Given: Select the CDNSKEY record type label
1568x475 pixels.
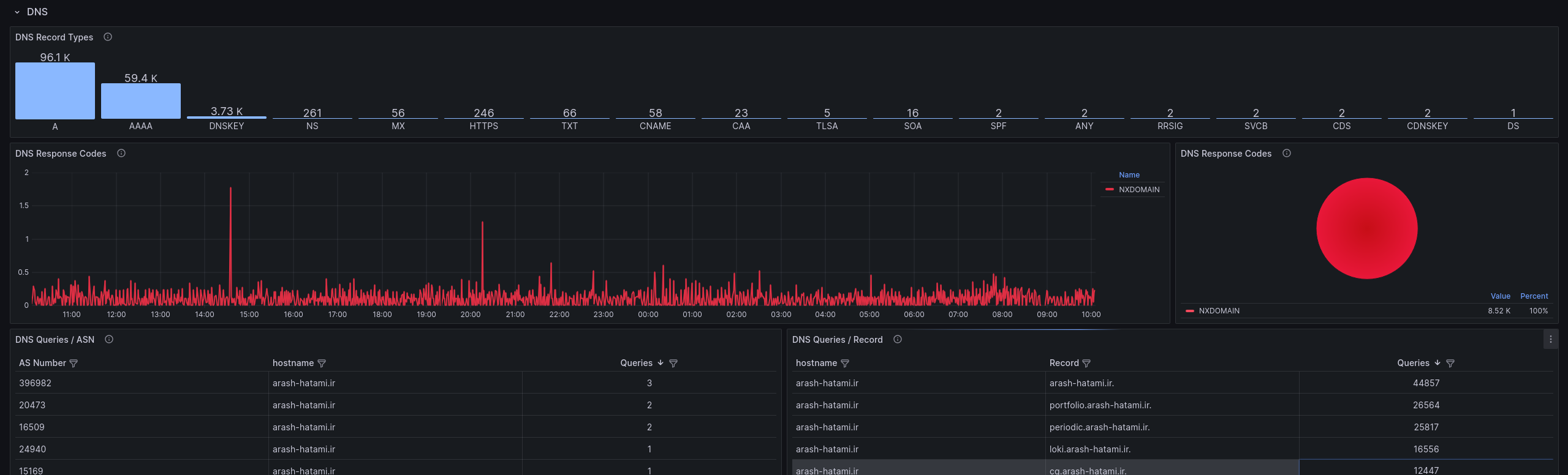Looking at the screenshot, I should click(x=1428, y=126).
